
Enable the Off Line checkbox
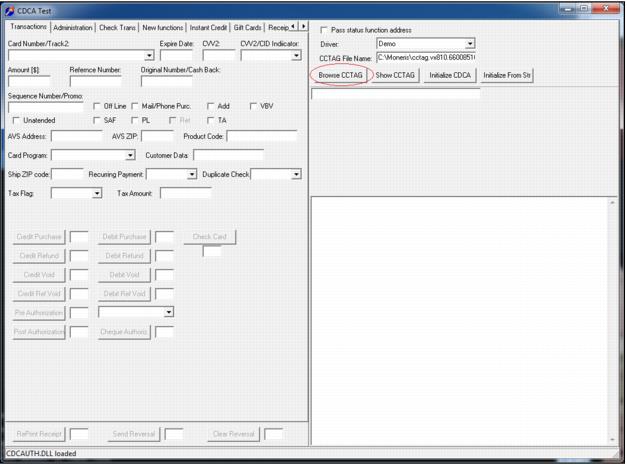97,106
